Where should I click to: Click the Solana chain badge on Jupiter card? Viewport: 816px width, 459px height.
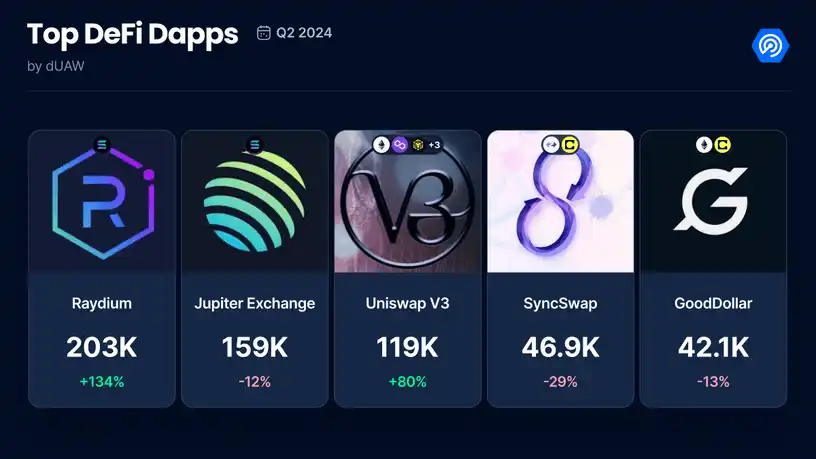point(254,145)
